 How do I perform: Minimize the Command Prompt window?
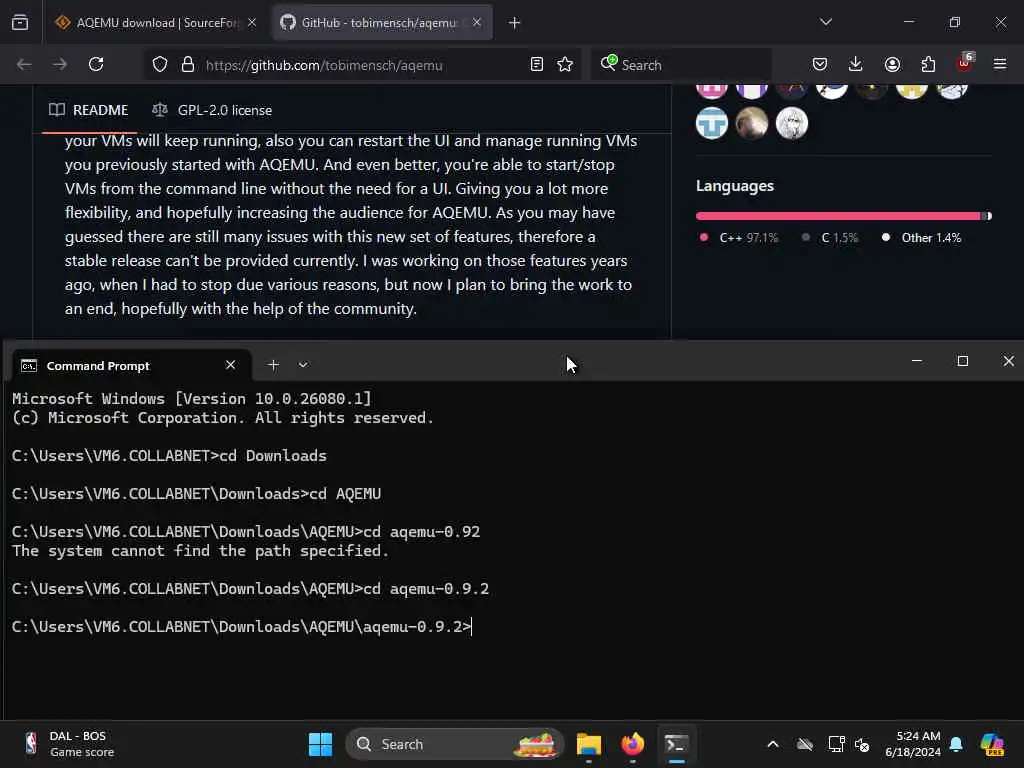[x=917, y=361]
